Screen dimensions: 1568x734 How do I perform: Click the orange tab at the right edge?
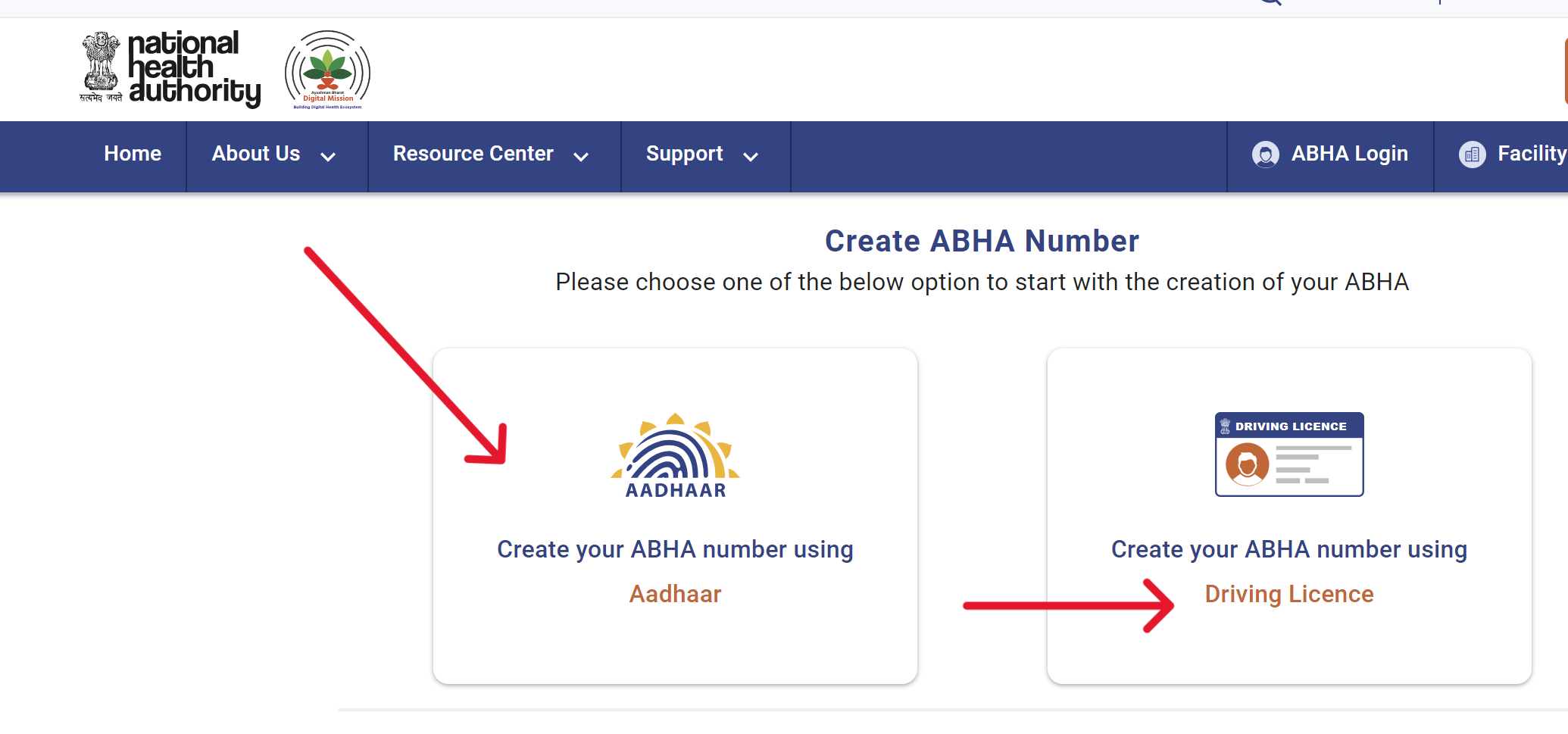click(x=1564, y=70)
